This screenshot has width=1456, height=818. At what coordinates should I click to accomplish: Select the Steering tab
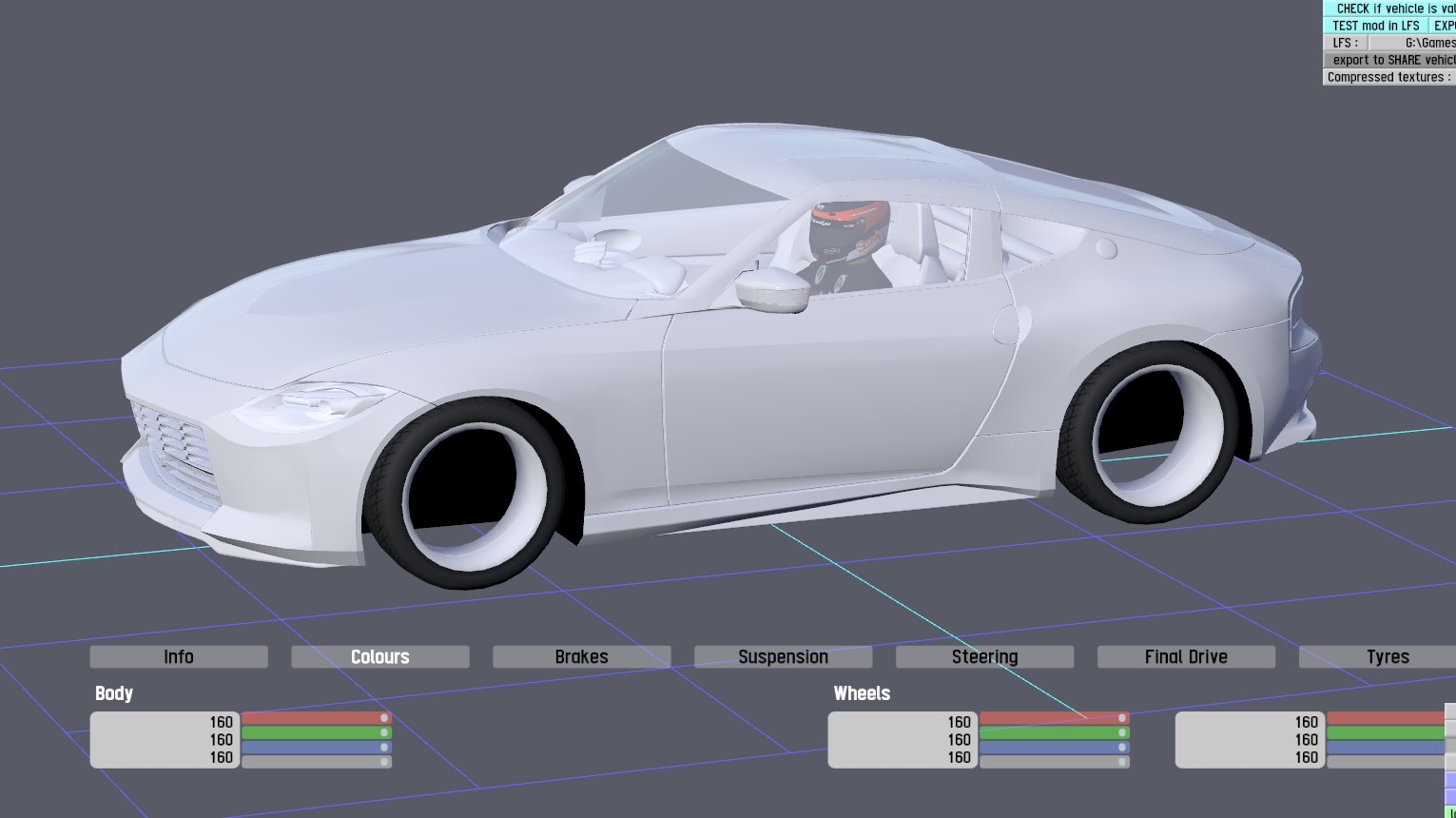click(985, 657)
